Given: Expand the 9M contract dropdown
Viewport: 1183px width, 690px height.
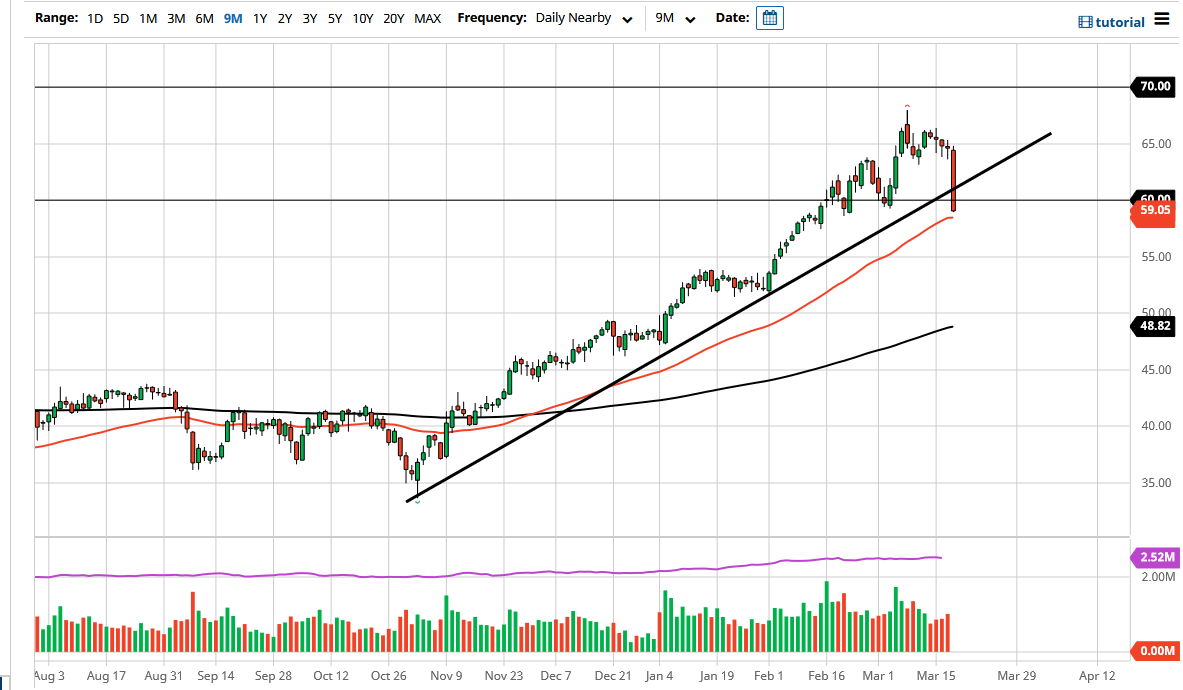Looking at the screenshot, I should pyautogui.click(x=671, y=18).
